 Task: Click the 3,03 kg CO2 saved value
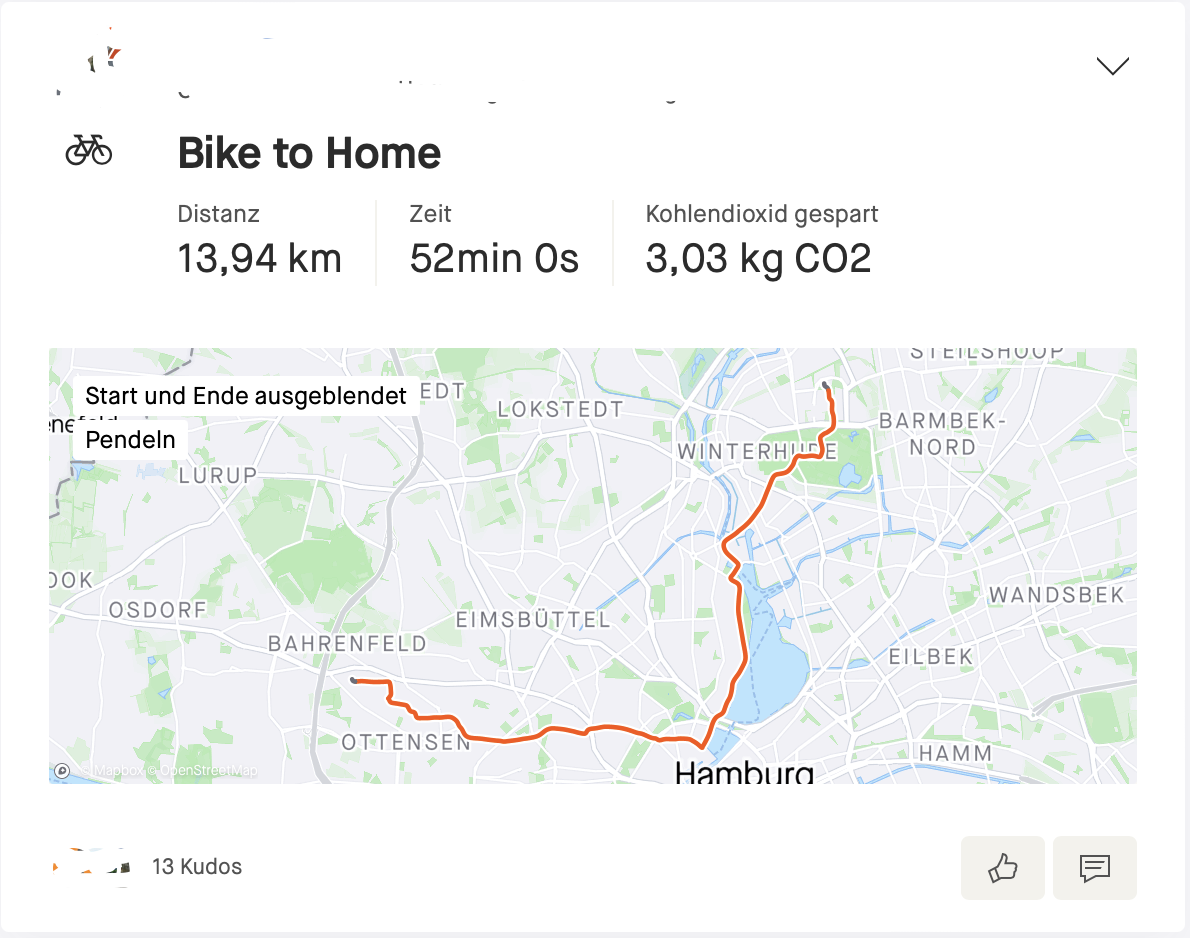tap(758, 258)
